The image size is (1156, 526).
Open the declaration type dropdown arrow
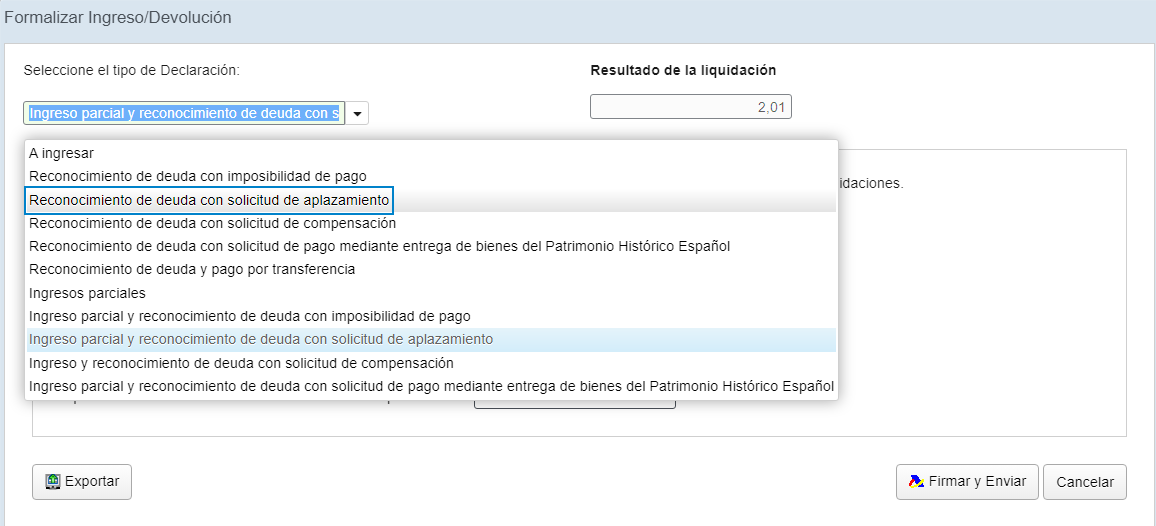click(x=358, y=114)
